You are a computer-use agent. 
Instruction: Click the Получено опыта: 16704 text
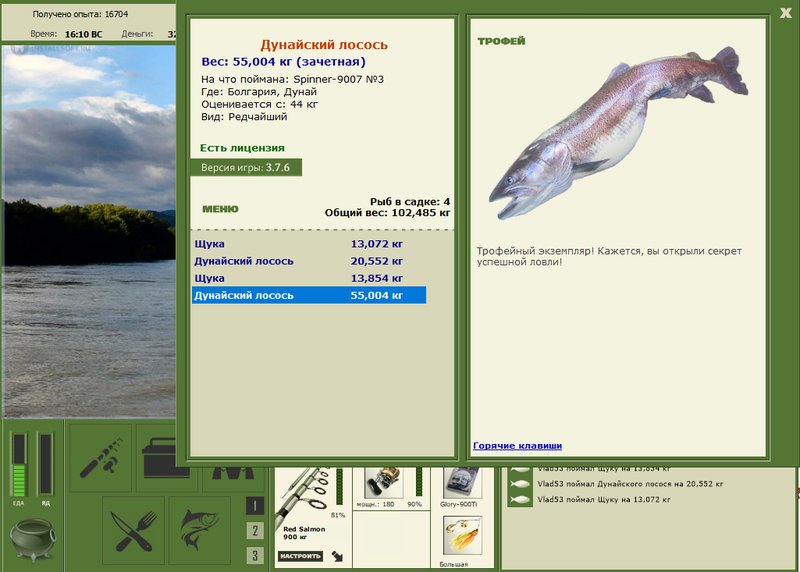(80, 14)
